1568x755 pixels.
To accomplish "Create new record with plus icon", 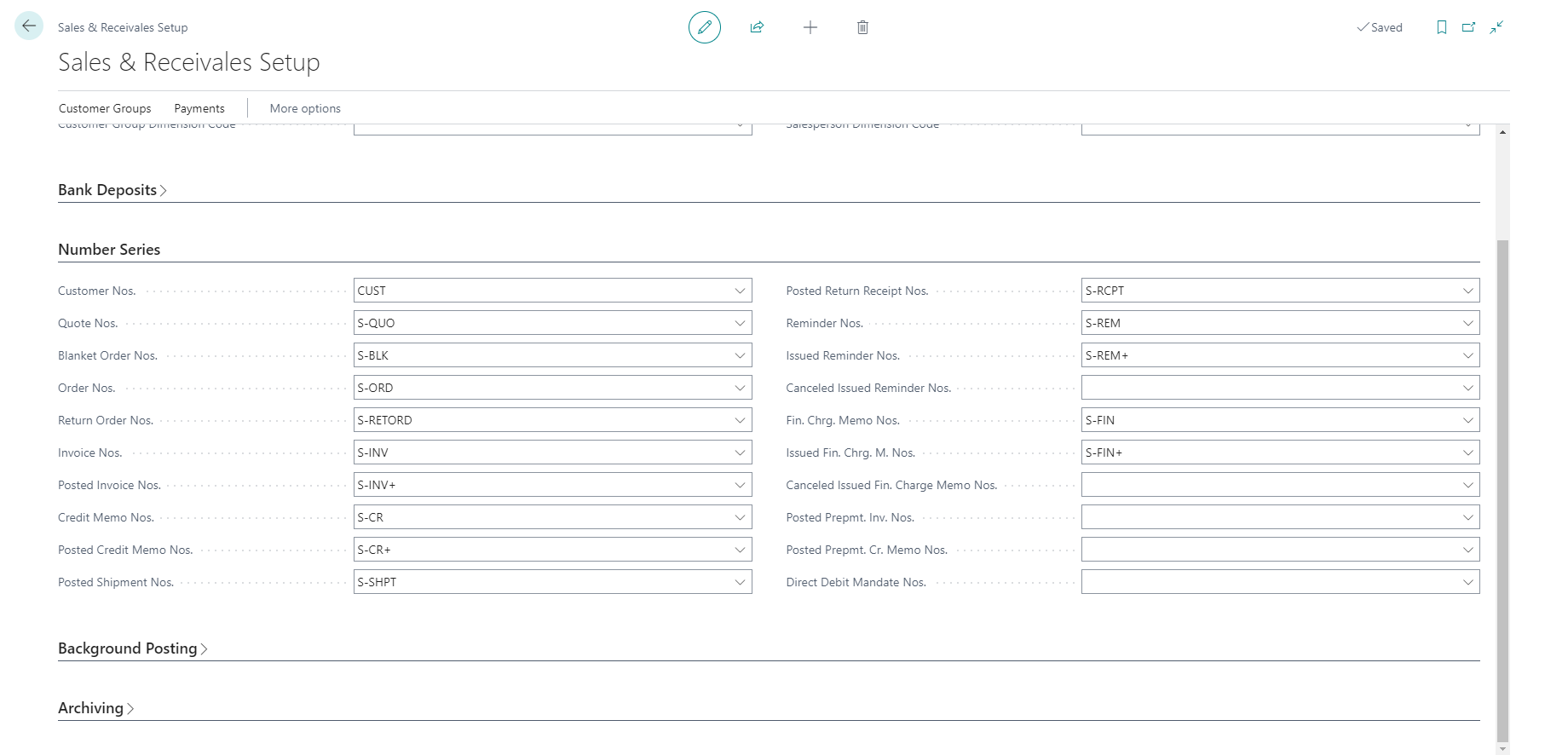I will 810,27.
